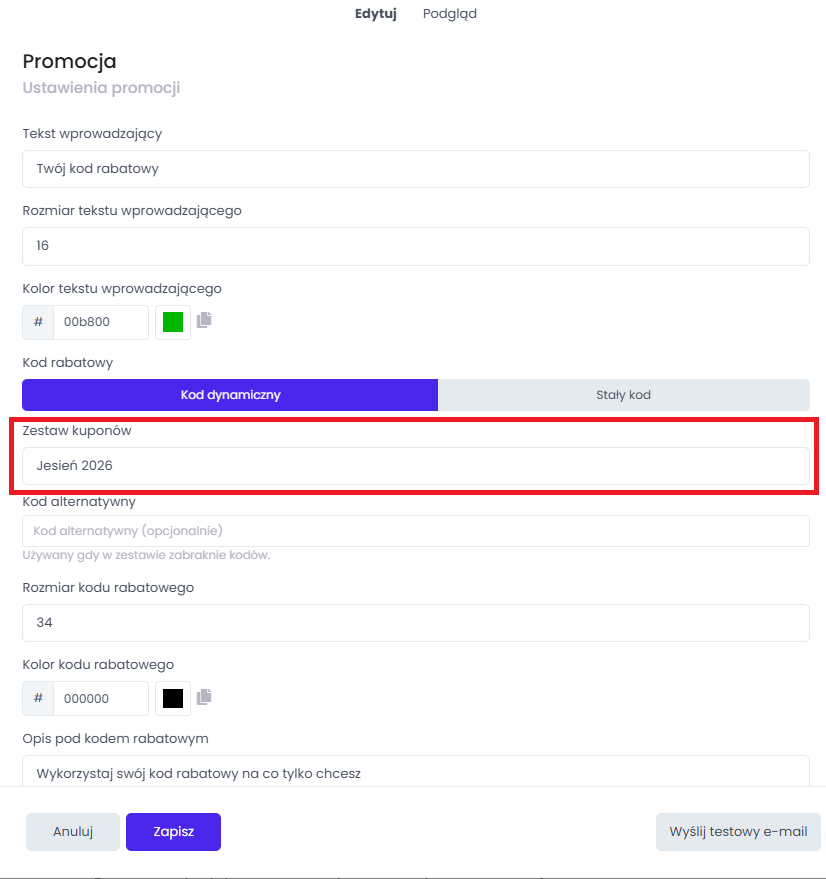Open the Zestaw kuponów dropdown showing Jesień 2026
Viewport: 826px width, 879px height.
click(416, 466)
